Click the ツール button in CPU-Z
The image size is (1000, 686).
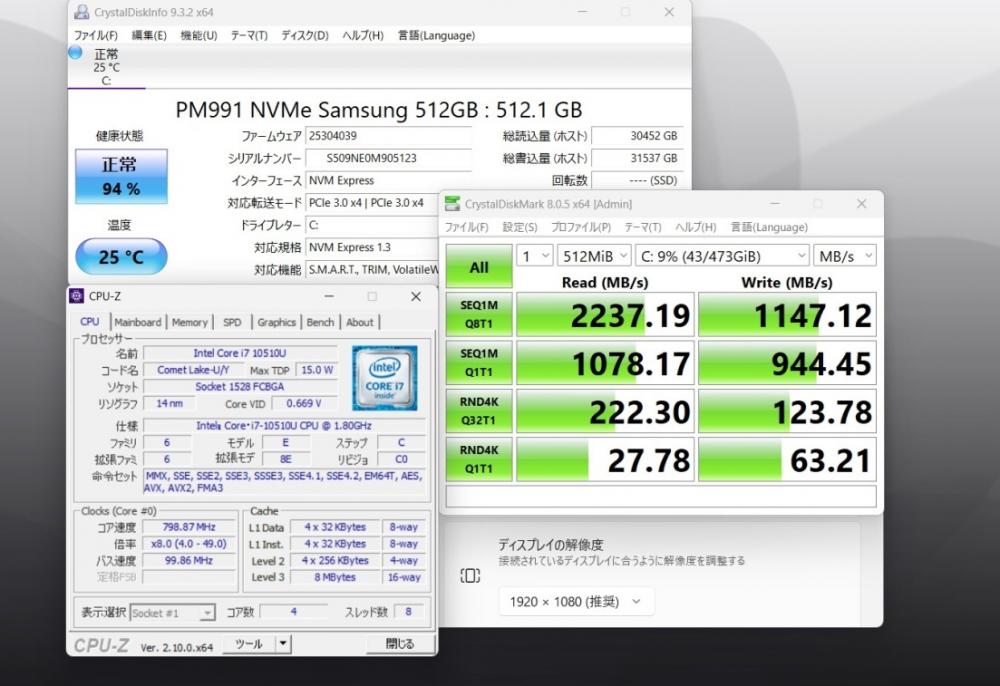point(249,645)
